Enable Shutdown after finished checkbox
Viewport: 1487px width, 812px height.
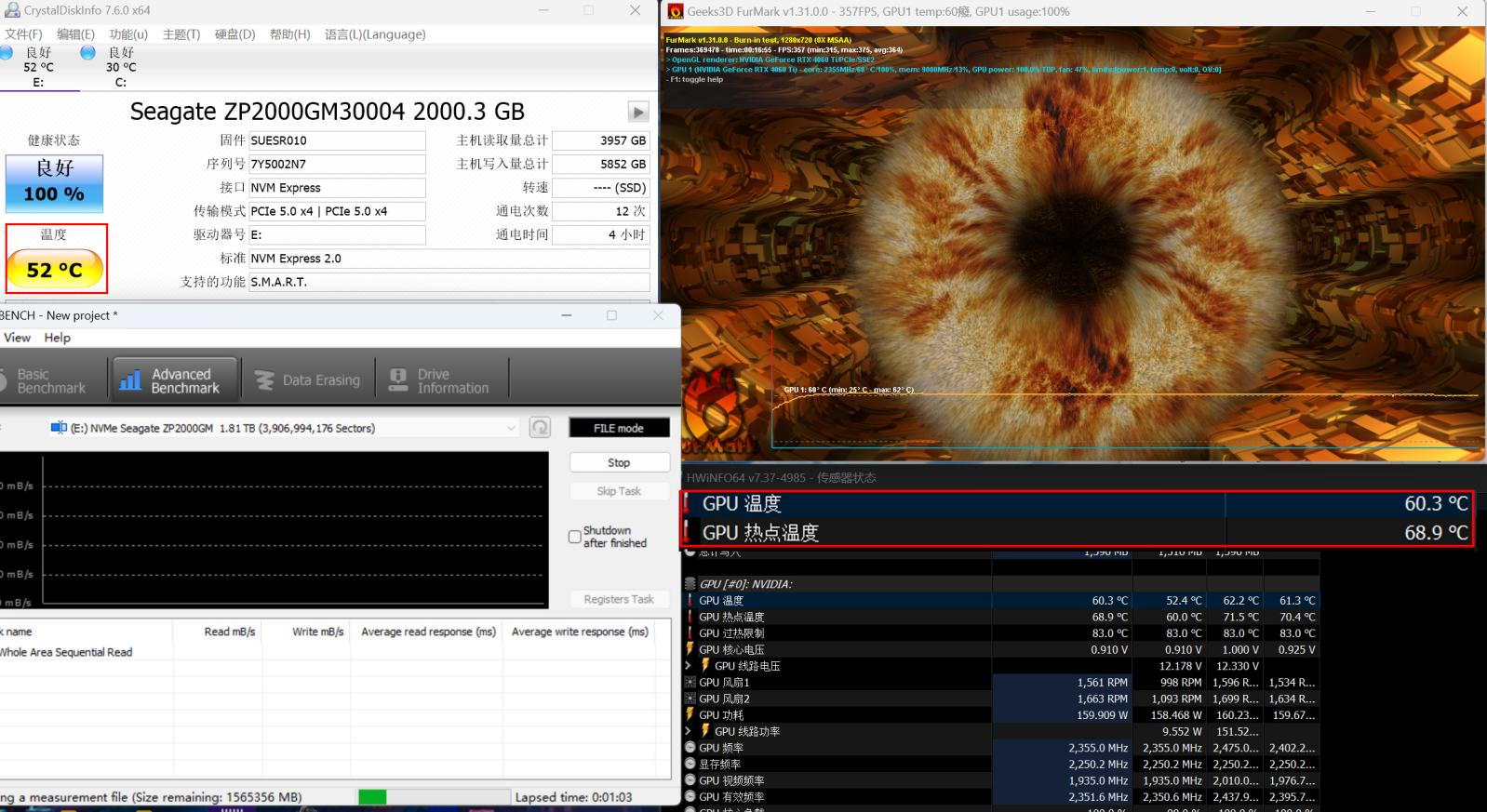(574, 537)
